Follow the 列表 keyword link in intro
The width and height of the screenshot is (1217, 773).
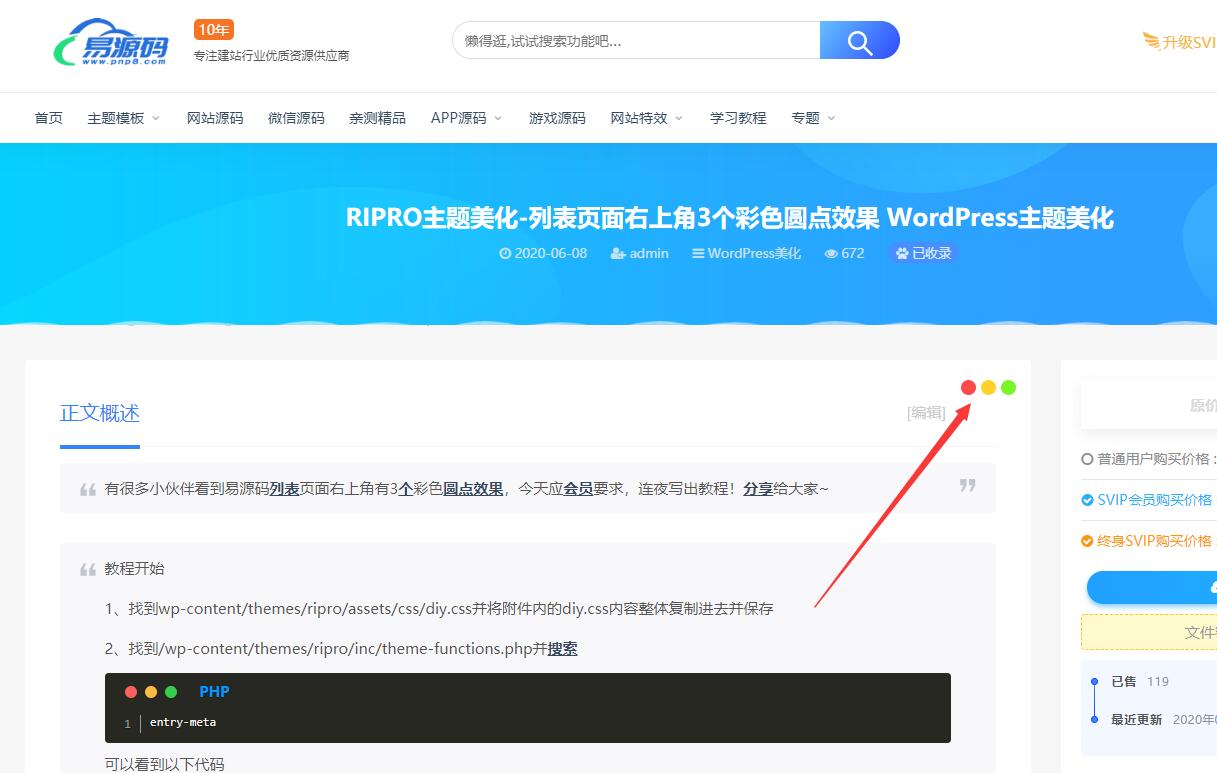click(284, 489)
